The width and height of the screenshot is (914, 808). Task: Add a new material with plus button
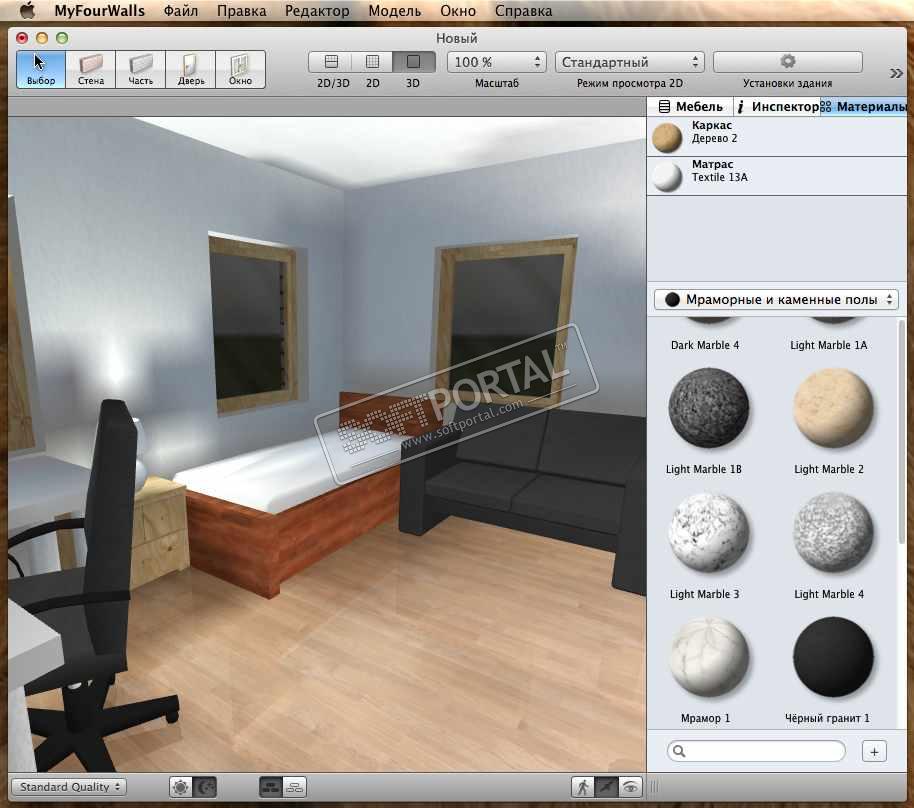(x=874, y=751)
